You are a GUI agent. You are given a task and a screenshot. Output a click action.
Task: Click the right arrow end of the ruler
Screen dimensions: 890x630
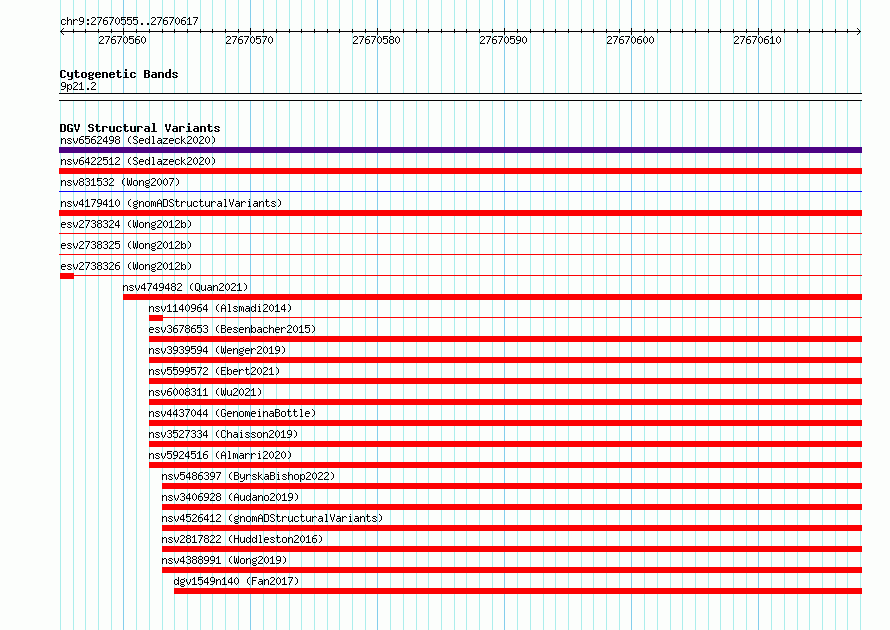(859, 32)
